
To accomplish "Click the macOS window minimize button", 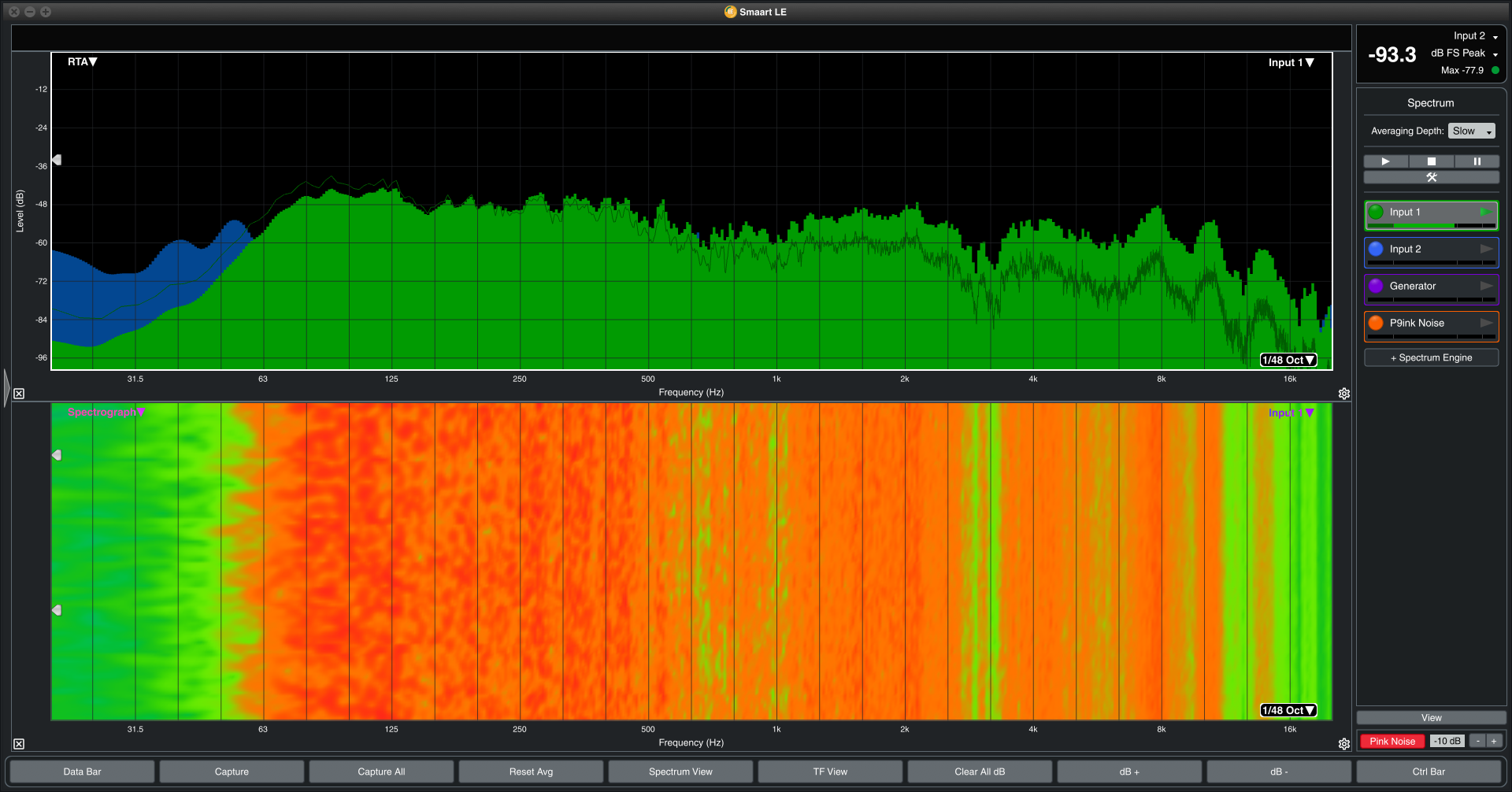I will [30, 12].
